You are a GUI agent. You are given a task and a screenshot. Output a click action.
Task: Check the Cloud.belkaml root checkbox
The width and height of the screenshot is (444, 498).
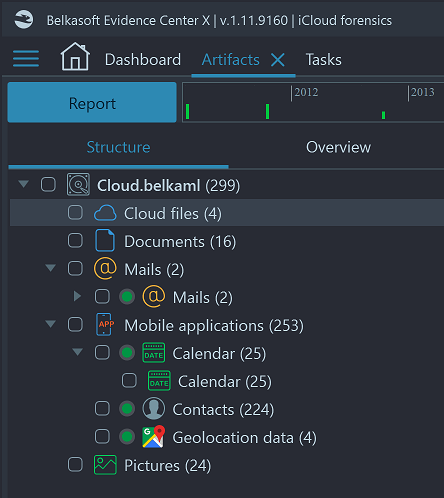coord(48,184)
